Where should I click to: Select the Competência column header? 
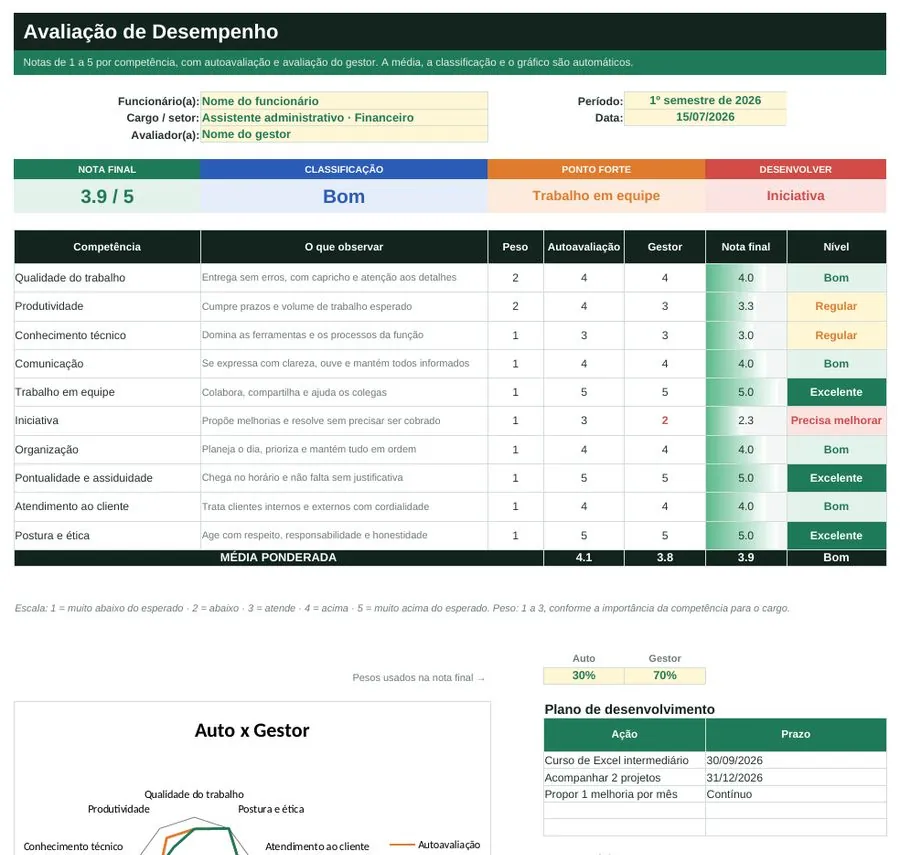tap(107, 247)
